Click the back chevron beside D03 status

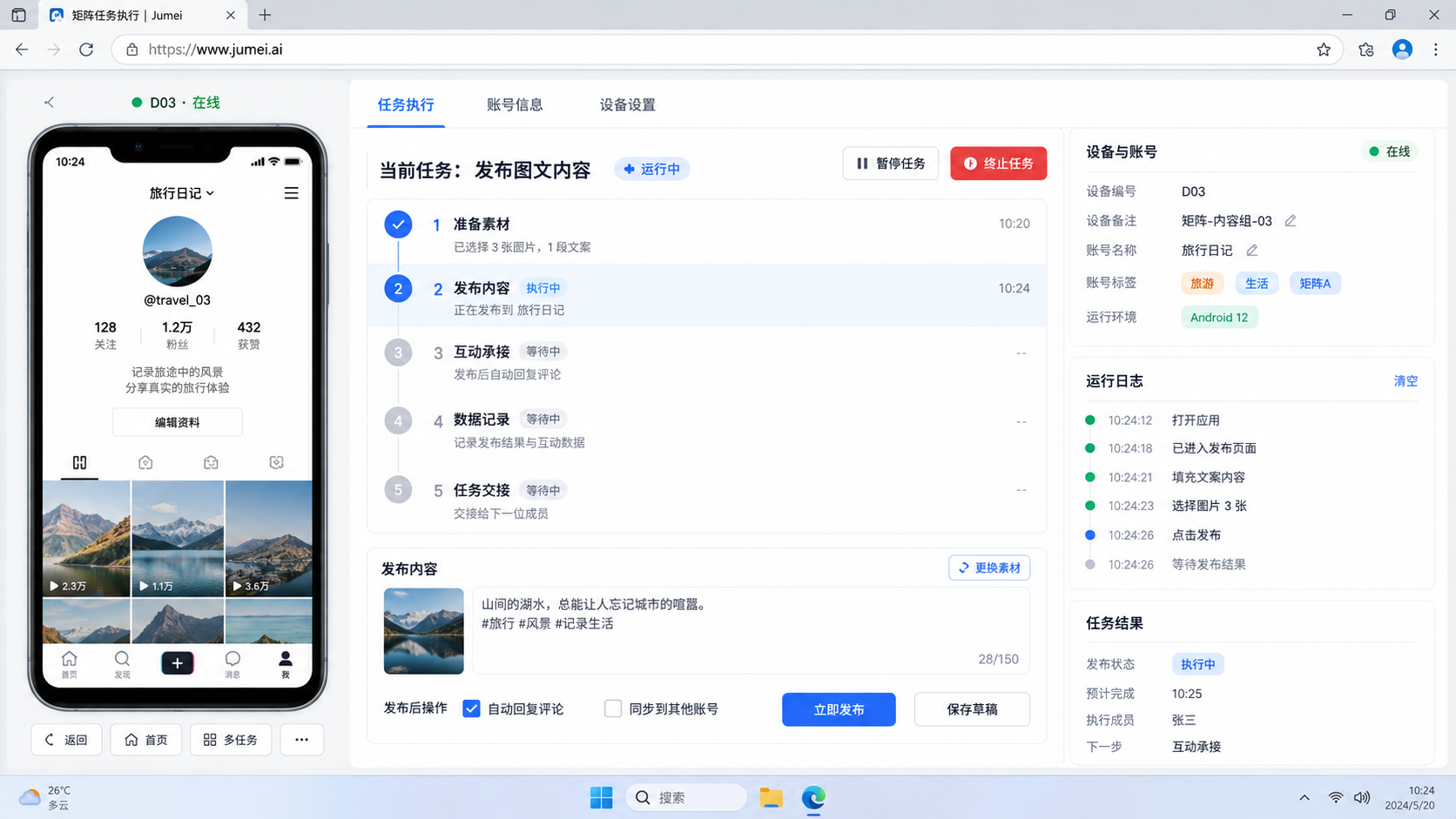[x=49, y=103]
